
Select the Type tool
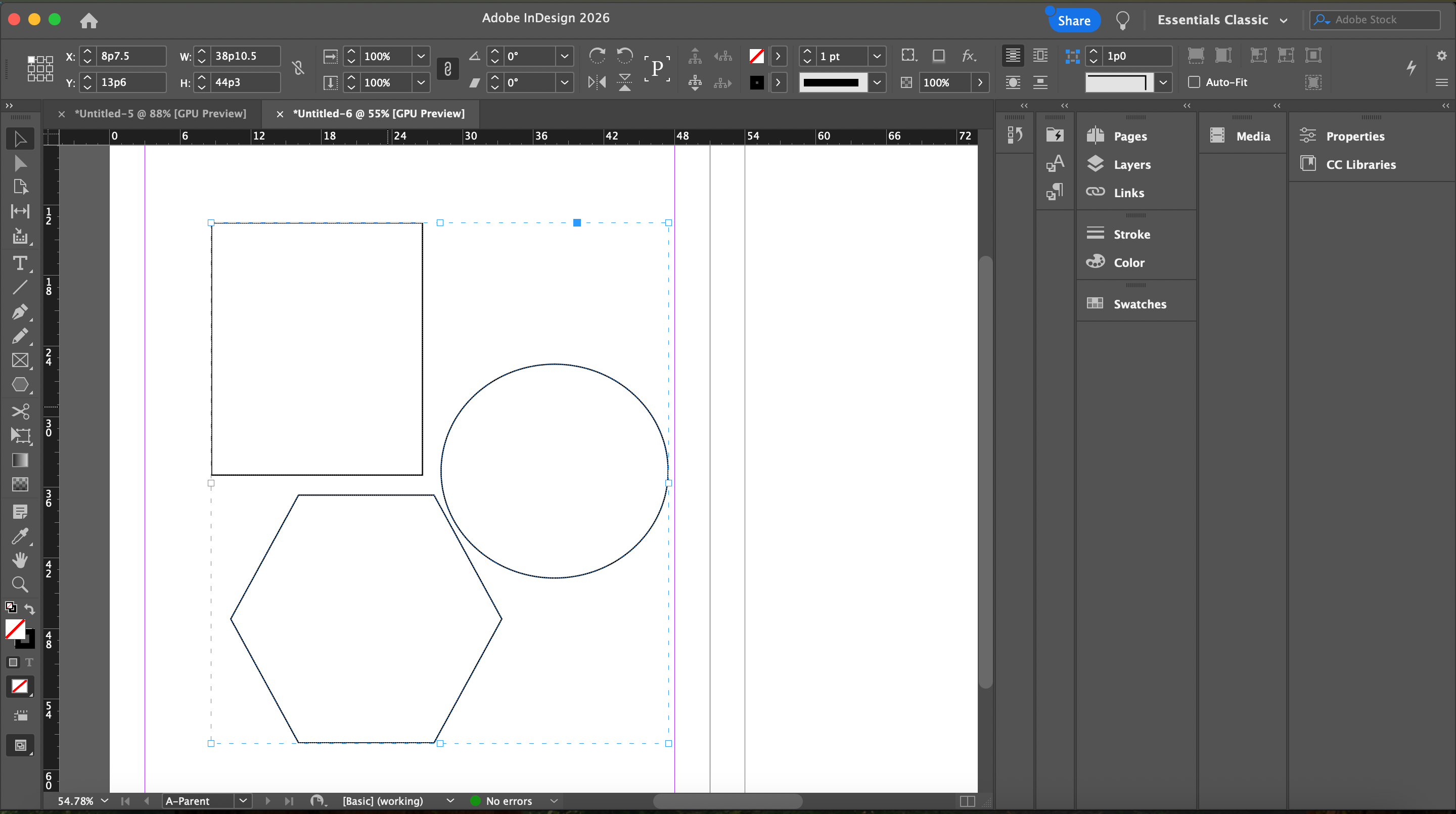click(x=20, y=263)
